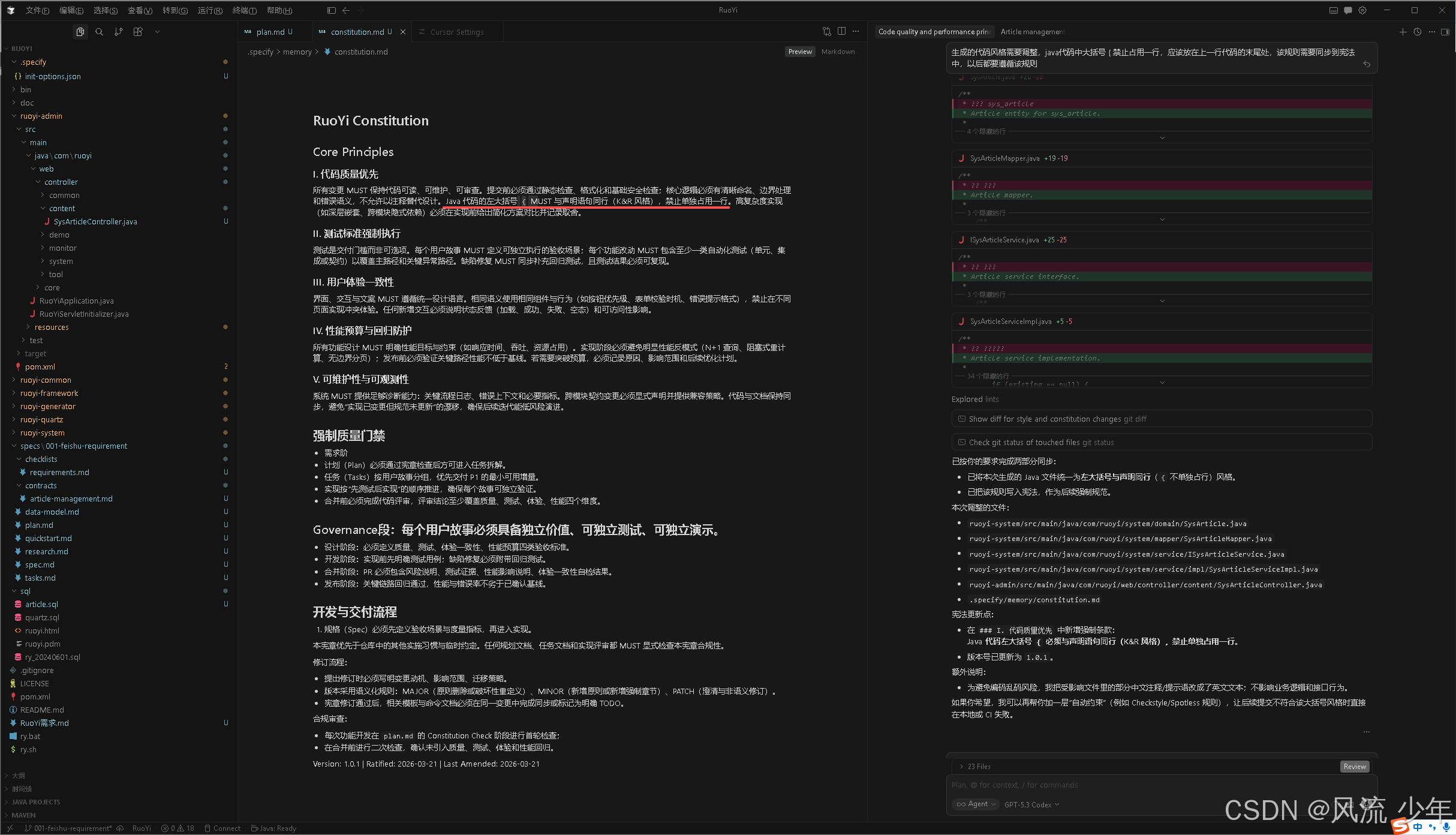This screenshot has width=1456, height=835.
Task: Switch to plan.md editor tab
Action: (270, 32)
